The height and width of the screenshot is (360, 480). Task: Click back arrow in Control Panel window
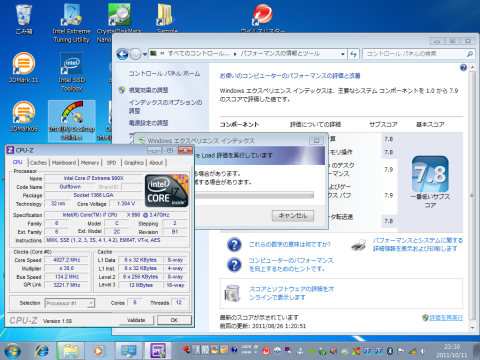pyautogui.click(x=122, y=54)
